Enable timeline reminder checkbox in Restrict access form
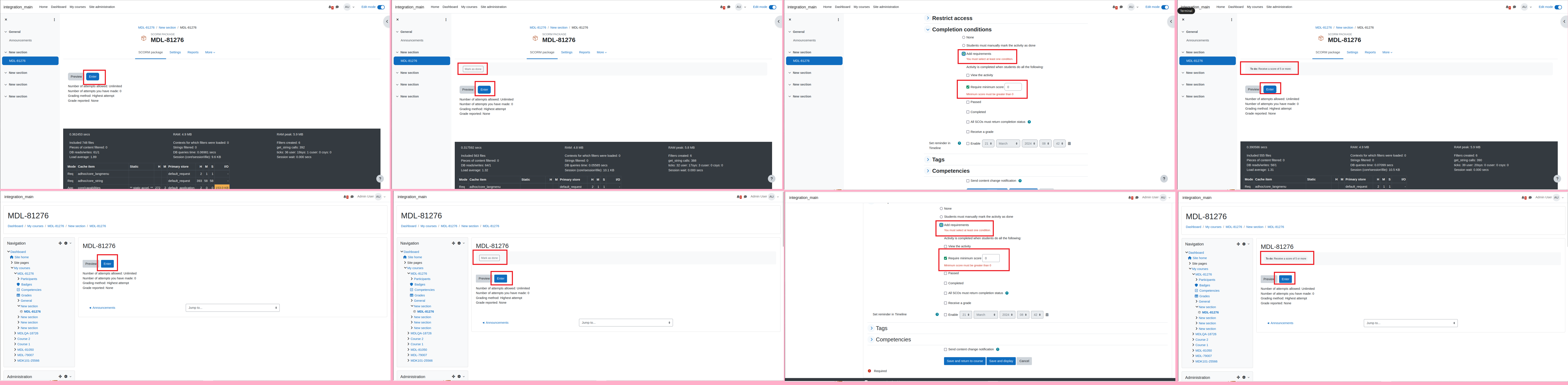This screenshot has width=1568, height=385. (968, 144)
